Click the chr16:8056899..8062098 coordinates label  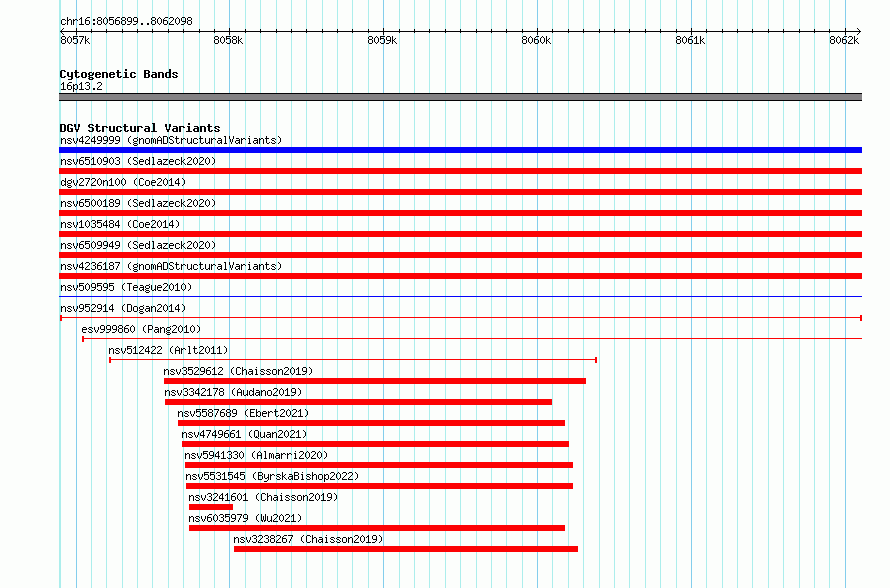pyautogui.click(x=126, y=22)
